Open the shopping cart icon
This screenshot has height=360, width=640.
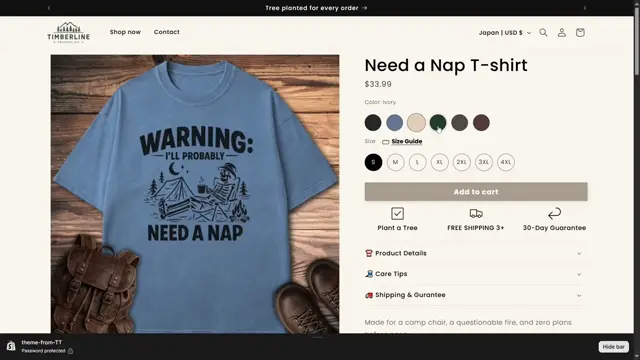point(580,32)
